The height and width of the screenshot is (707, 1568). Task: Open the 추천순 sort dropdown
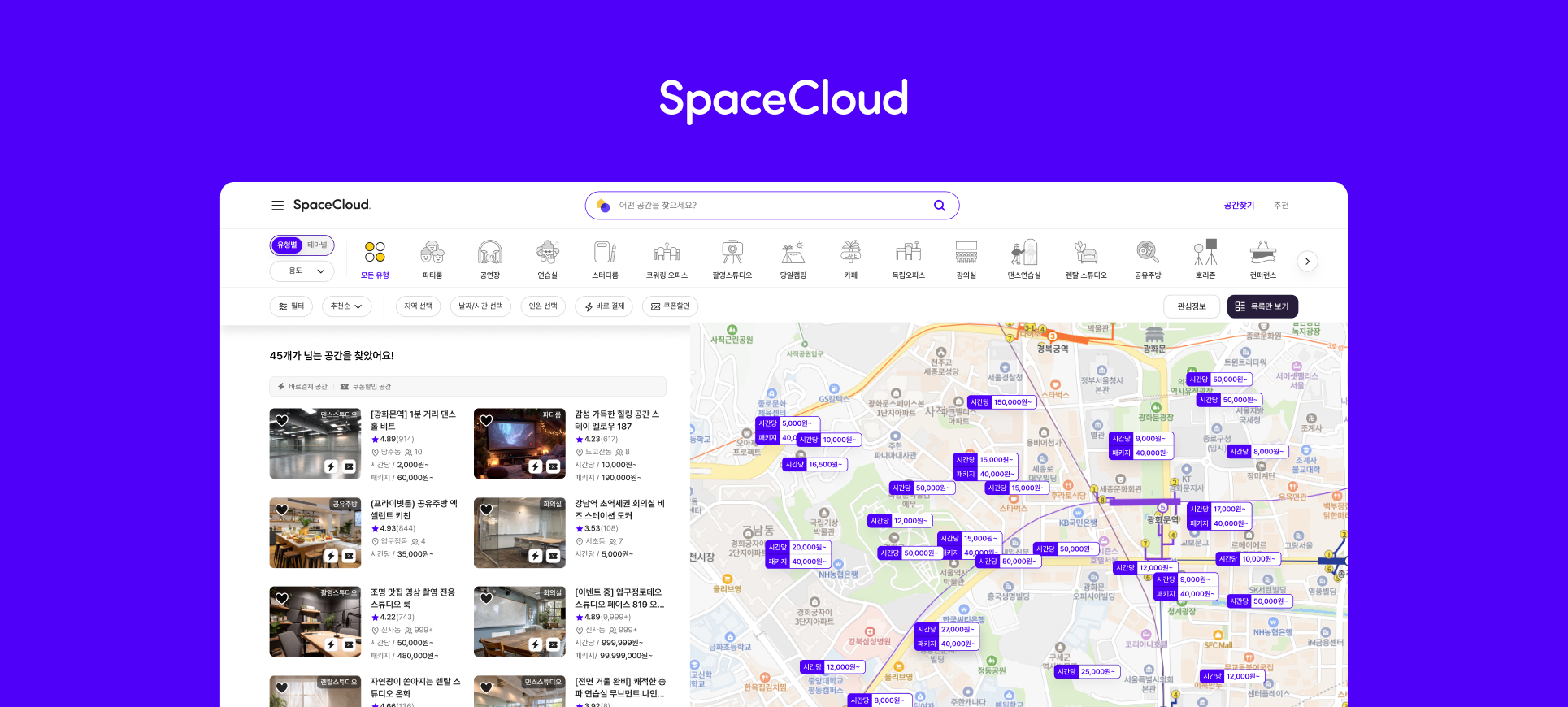346,306
